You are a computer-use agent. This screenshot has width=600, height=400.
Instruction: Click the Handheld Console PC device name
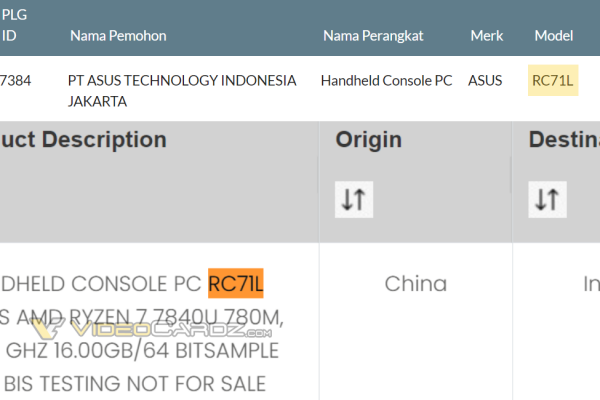coord(386,80)
